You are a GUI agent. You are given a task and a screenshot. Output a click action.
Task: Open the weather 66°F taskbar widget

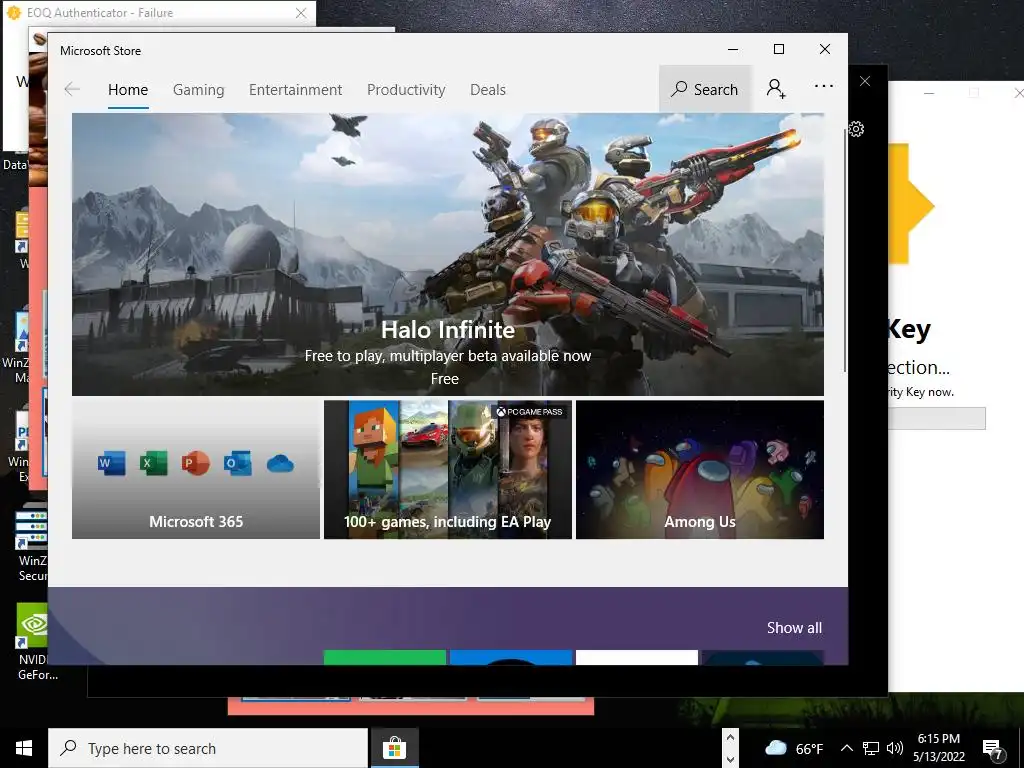(792, 748)
